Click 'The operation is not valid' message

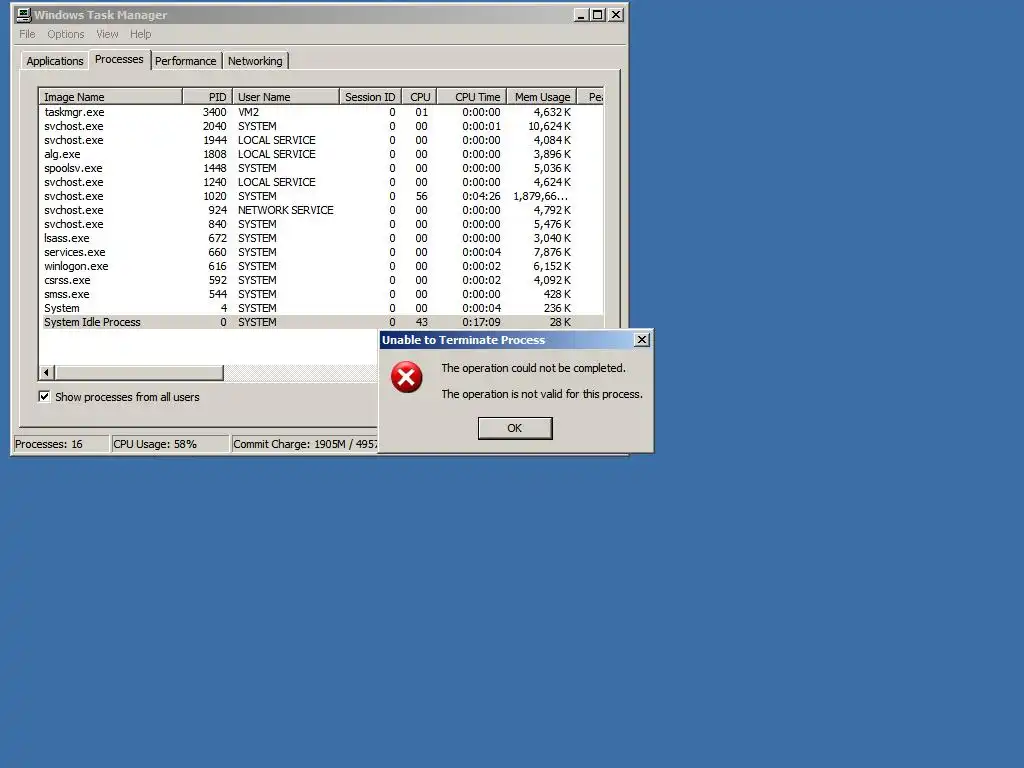coord(542,394)
